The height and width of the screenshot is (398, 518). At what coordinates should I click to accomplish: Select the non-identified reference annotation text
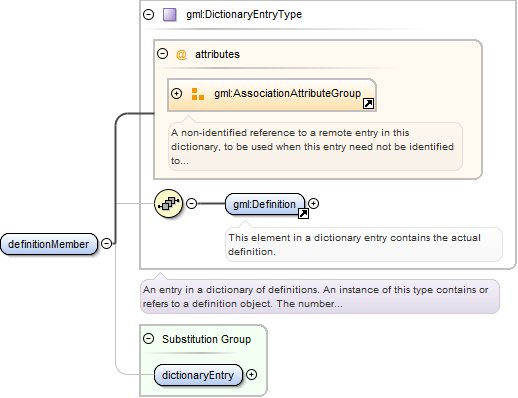[x=312, y=147]
